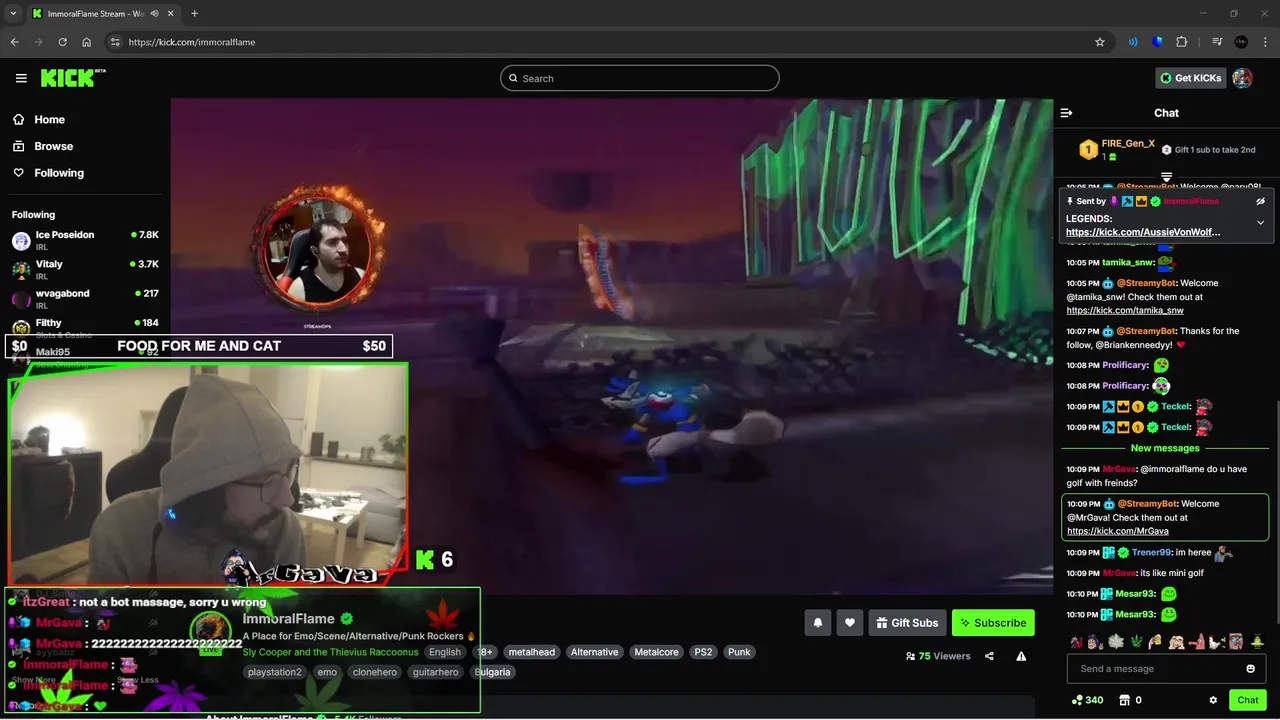The width and height of the screenshot is (1280, 720).
Task: Click the green Subscribe button
Action: point(993,623)
